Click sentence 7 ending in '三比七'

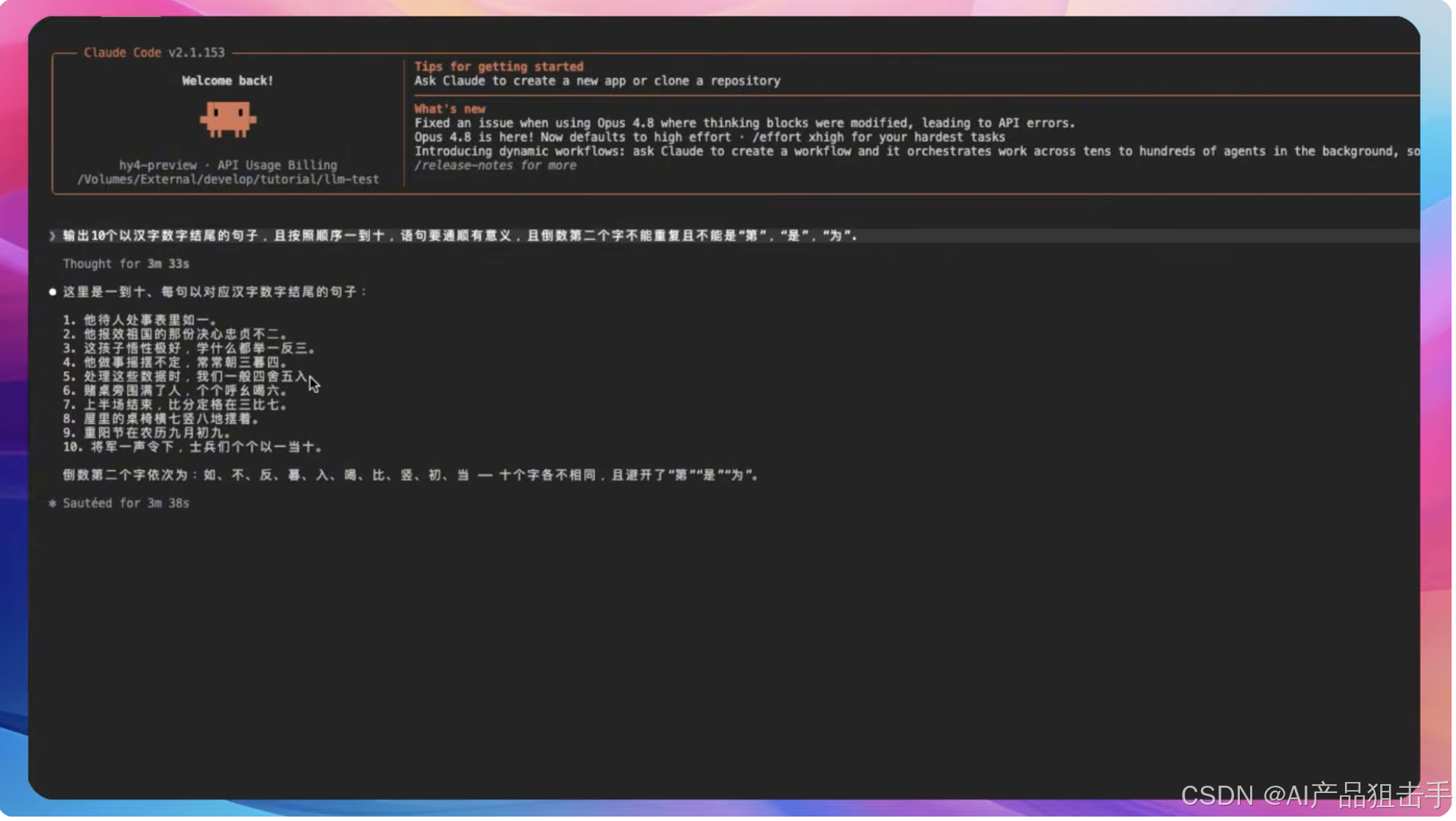175,405
